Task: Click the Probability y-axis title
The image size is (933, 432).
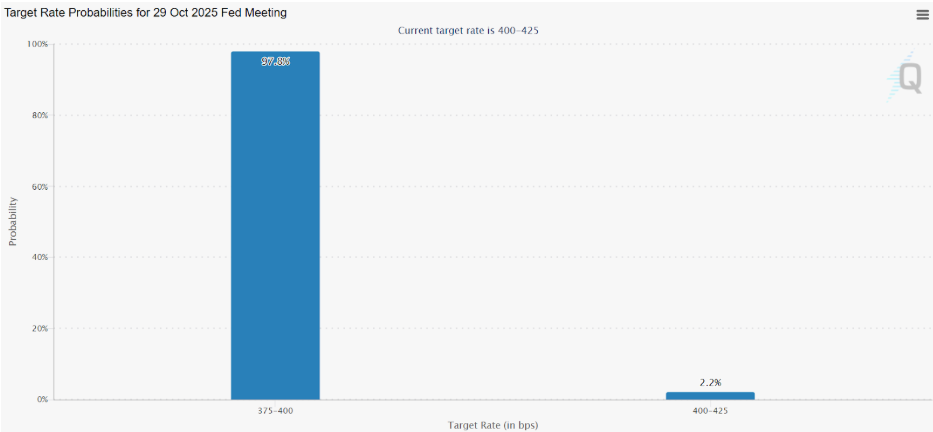Action: coord(13,222)
